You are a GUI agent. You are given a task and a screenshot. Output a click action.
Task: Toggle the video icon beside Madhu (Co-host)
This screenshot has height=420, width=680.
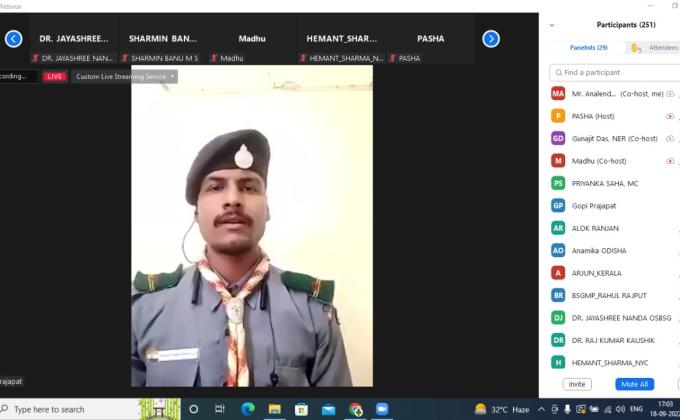(670, 161)
